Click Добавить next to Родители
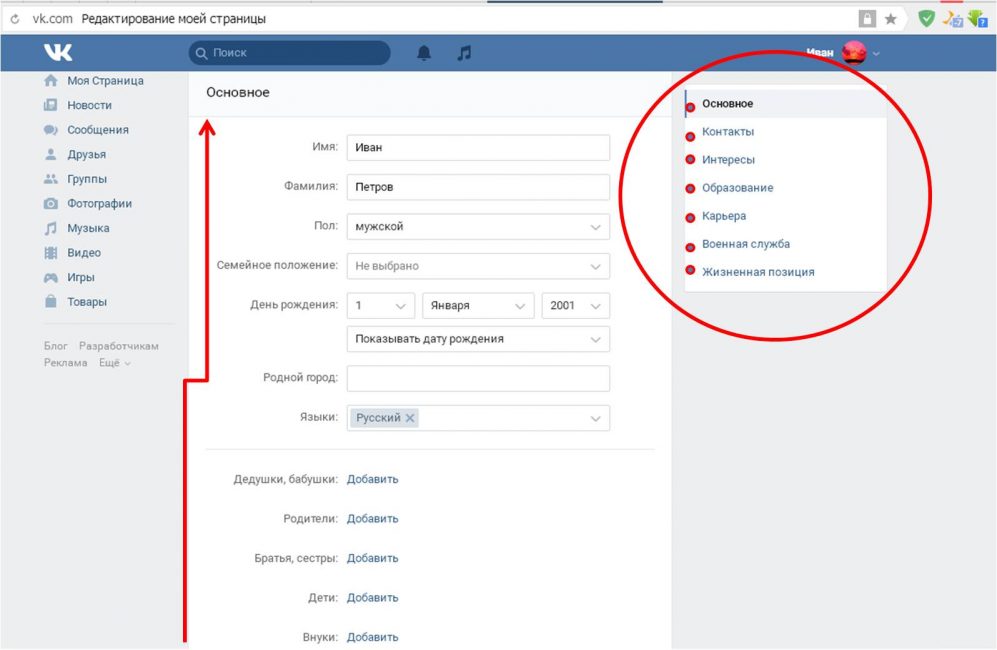Viewport: 997px width, 650px height. 372,519
